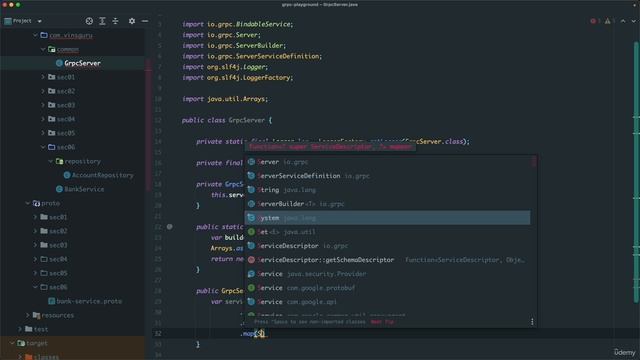Expand the sec02 package under com.vinsguru
This screenshot has height=360, width=640.
[x=43, y=91]
